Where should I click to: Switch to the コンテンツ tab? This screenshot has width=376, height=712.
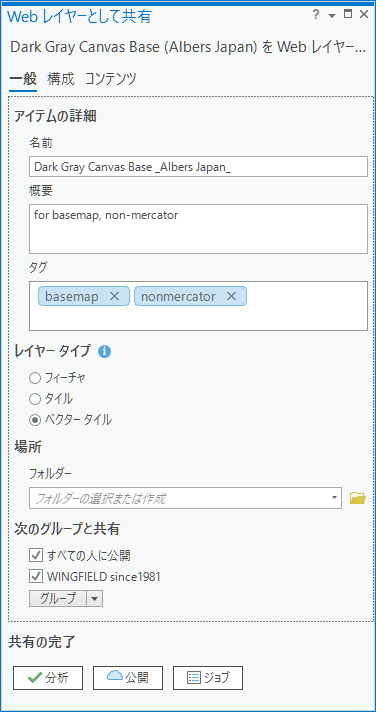110,79
